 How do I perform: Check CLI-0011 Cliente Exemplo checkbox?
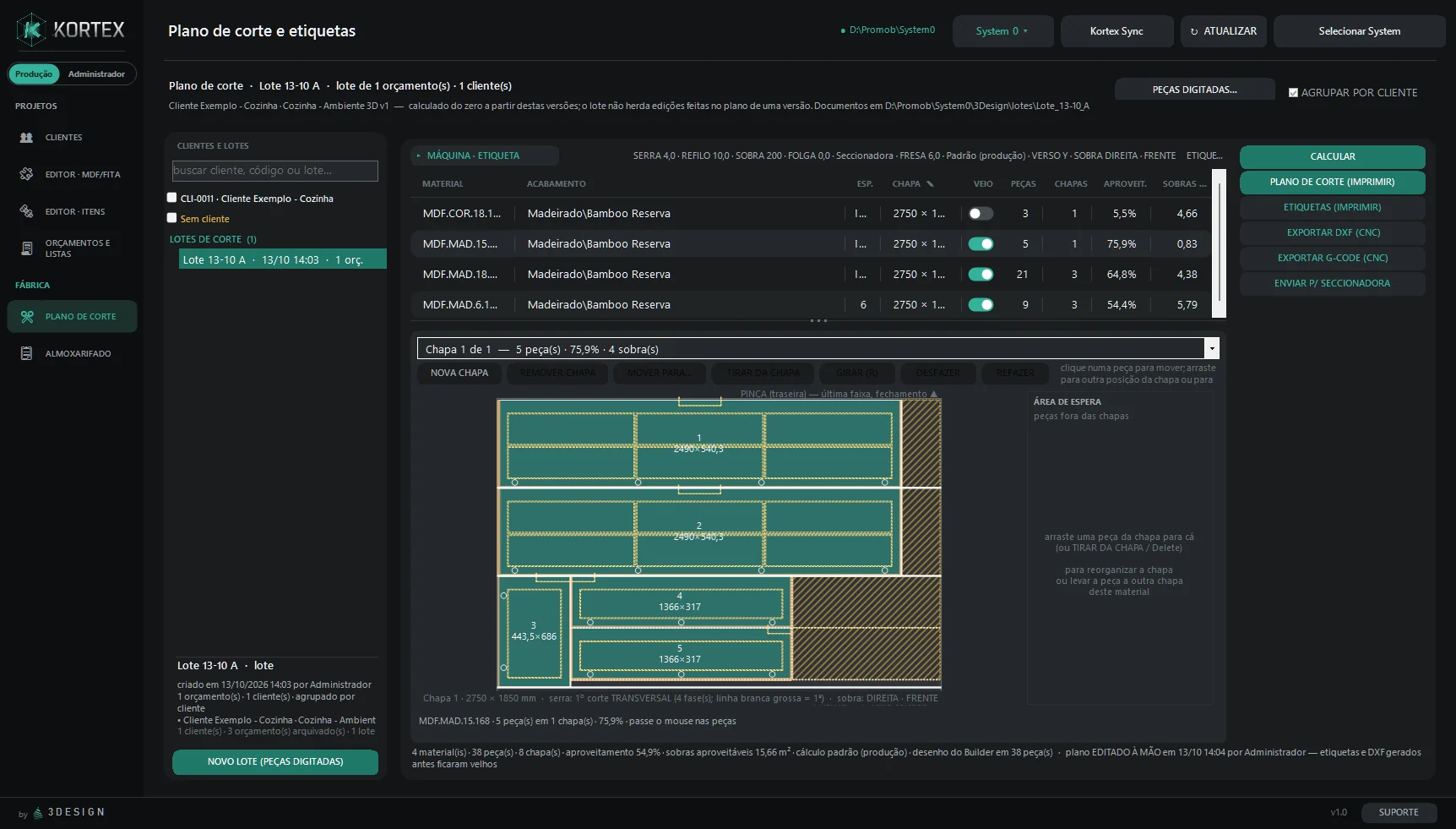(x=172, y=198)
